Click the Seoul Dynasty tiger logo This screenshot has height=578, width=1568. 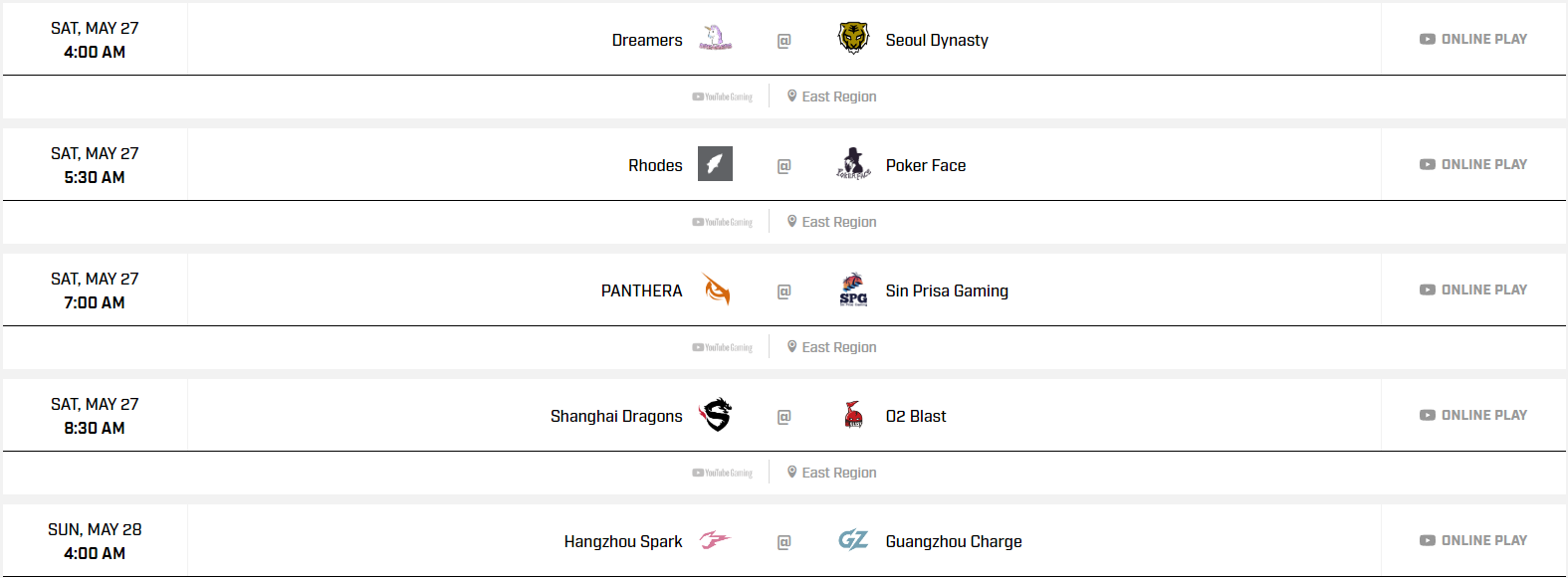853,39
